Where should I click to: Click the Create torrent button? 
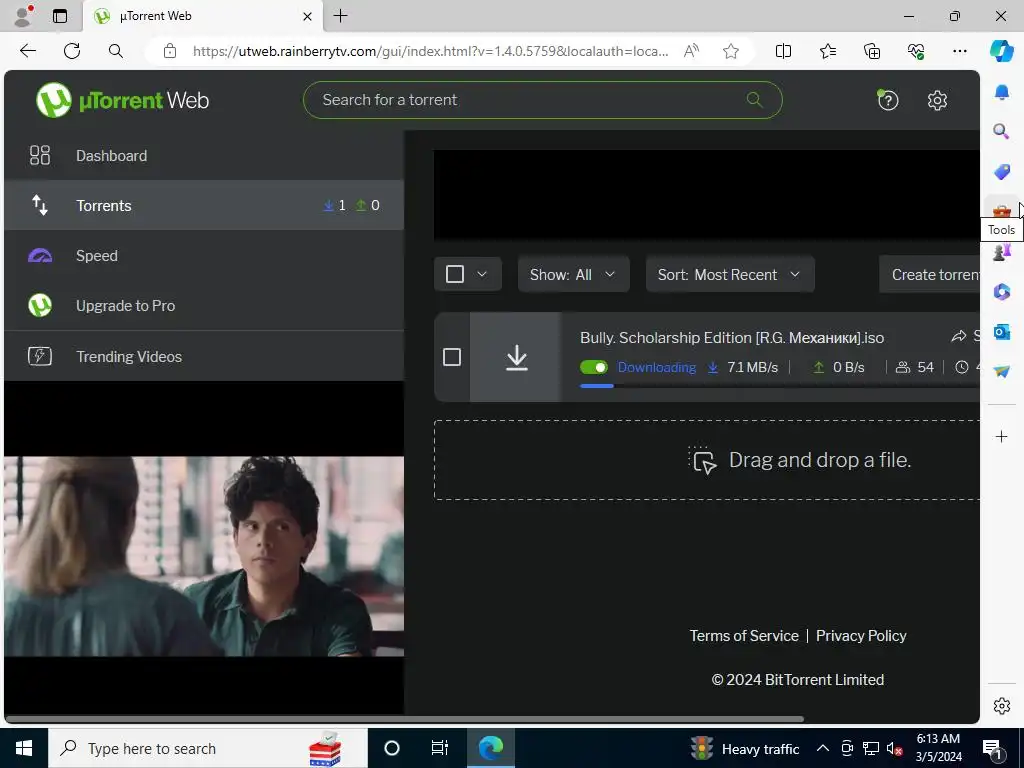click(930, 274)
